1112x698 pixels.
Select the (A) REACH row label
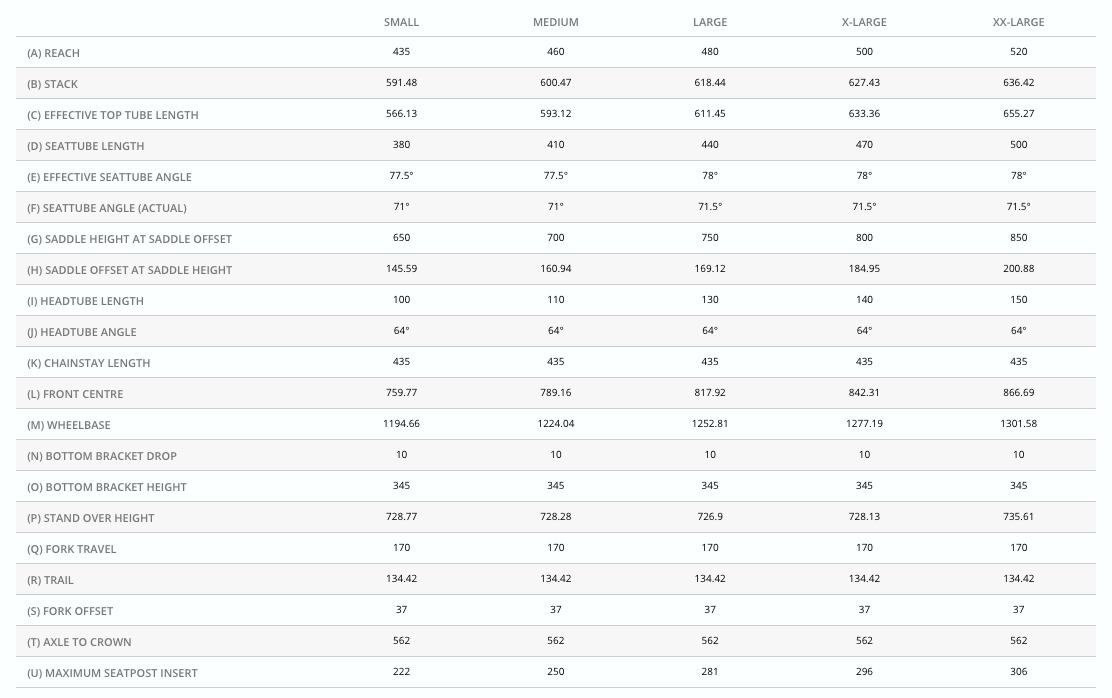[53, 53]
